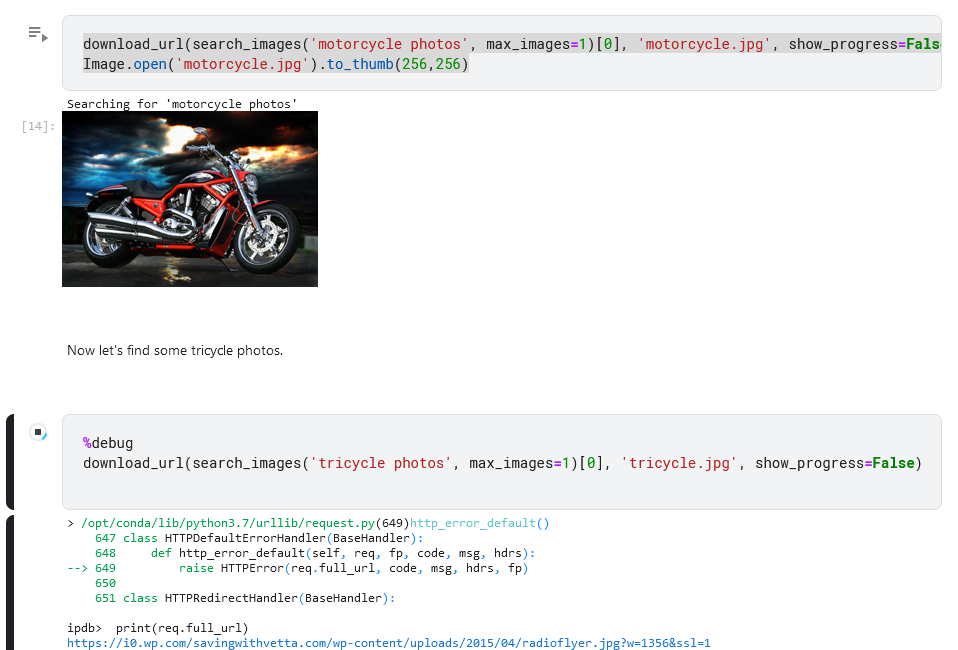The height and width of the screenshot is (650, 958).
Task: Click the http_error_default() function name in traceback
Action: [480, 523]
